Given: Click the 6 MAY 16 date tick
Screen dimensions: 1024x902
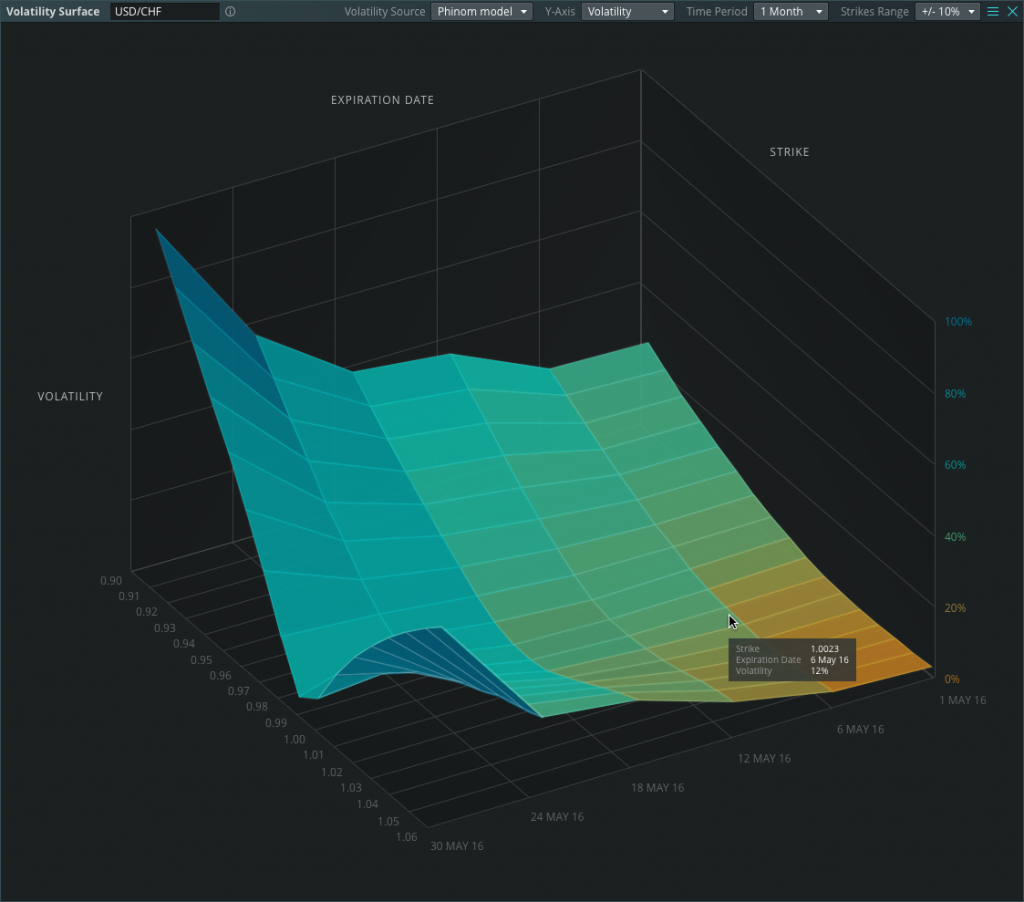Looking at the screenshot, I should 859,729.
